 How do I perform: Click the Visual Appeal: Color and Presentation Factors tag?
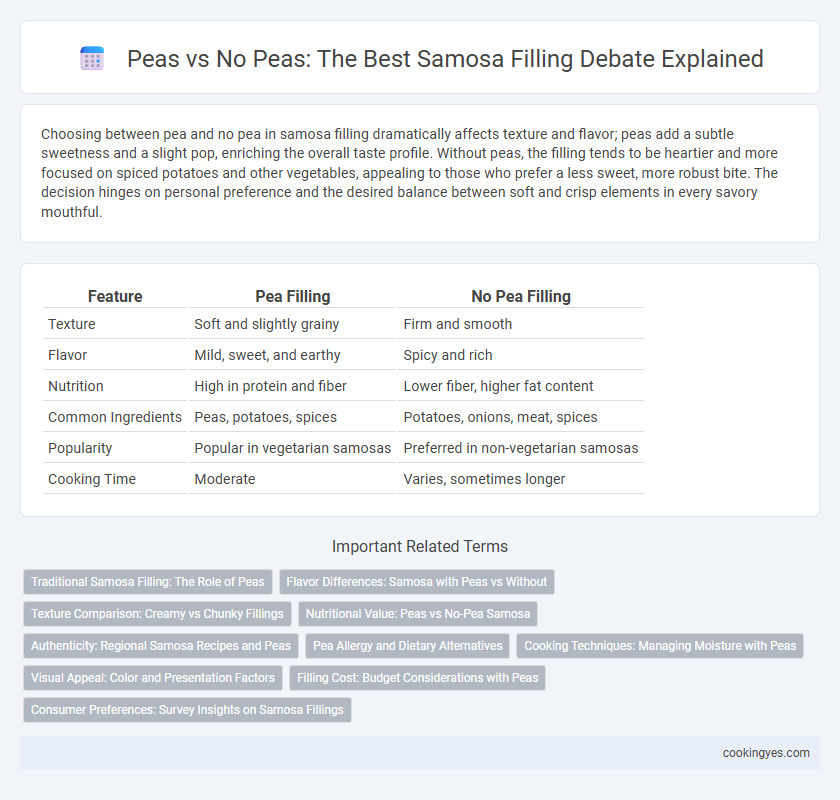pos(153,678)
